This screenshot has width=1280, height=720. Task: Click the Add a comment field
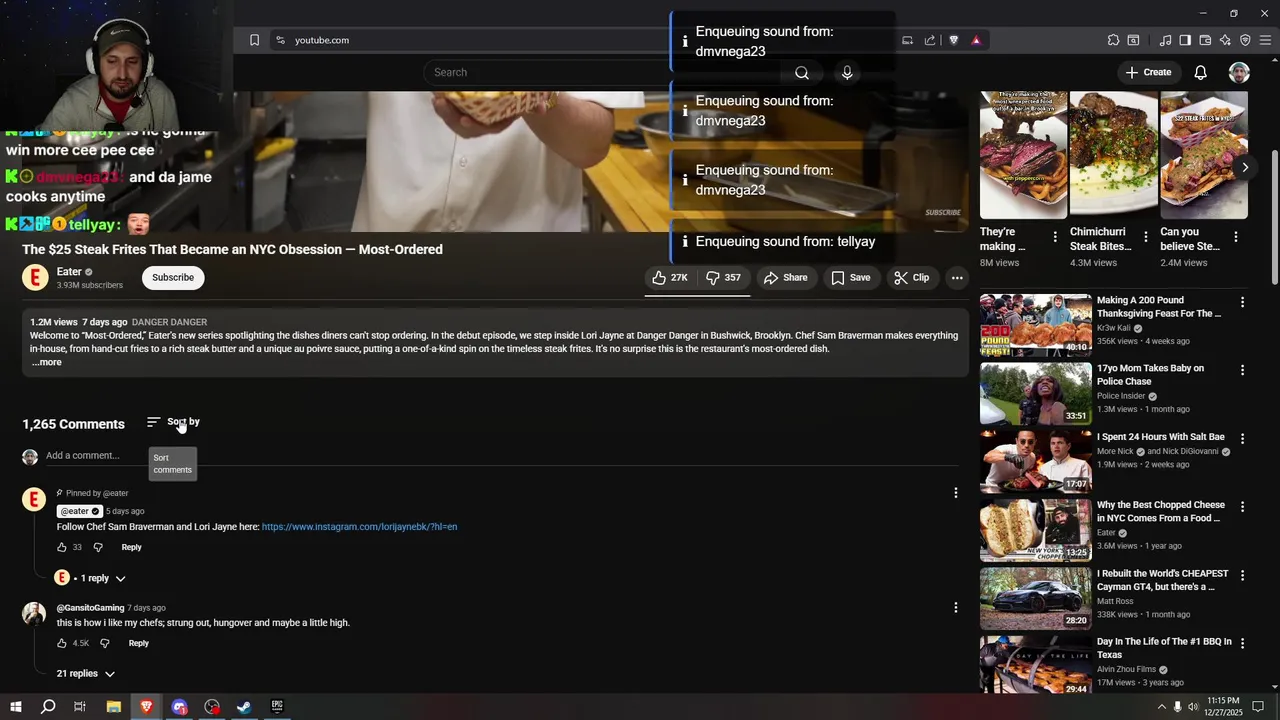point(500,456)
